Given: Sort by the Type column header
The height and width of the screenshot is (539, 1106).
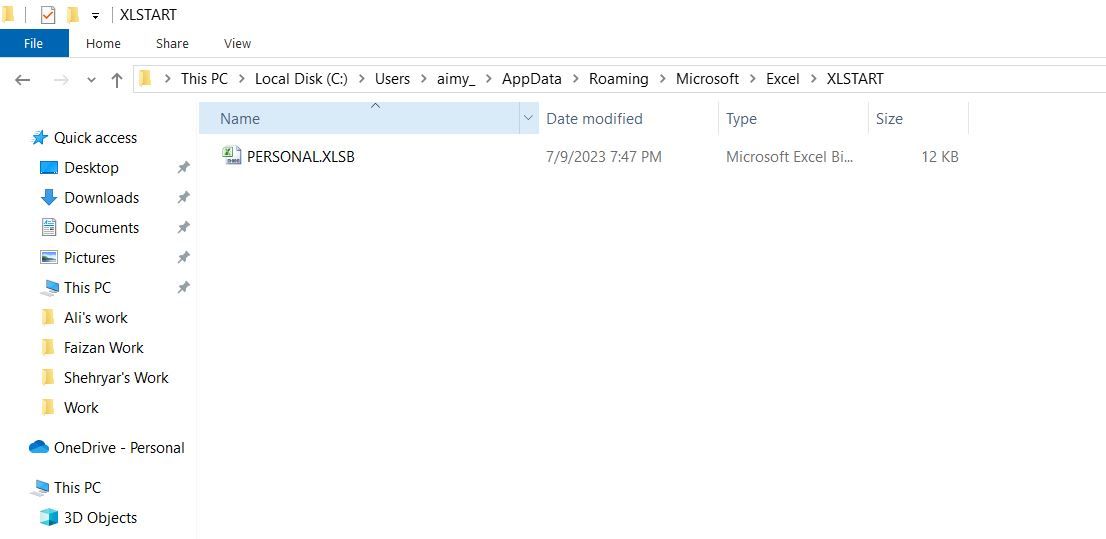Looking at the screenshot, I should 794,119.
